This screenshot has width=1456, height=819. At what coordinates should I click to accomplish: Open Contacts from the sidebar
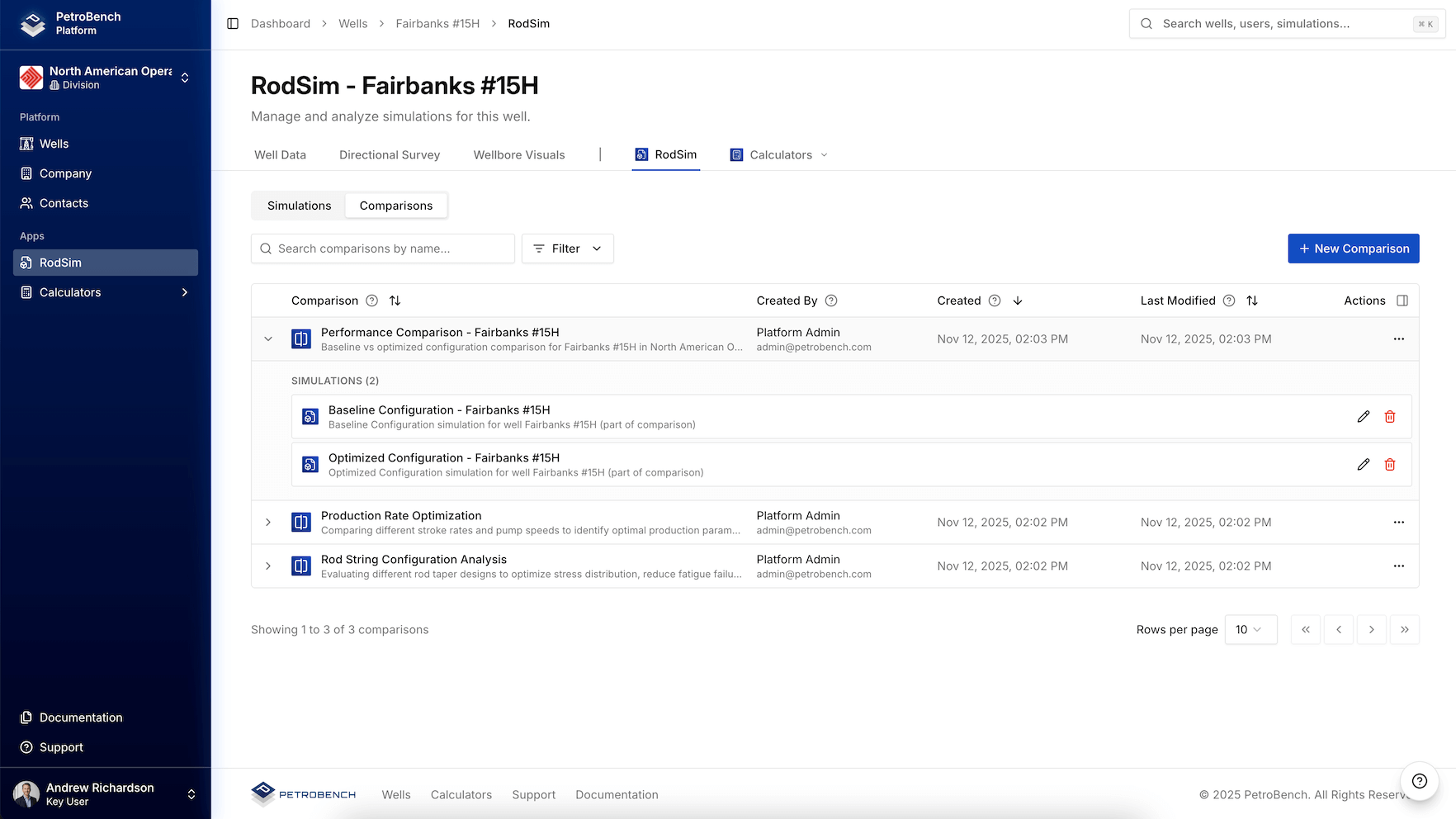(64, 203)
